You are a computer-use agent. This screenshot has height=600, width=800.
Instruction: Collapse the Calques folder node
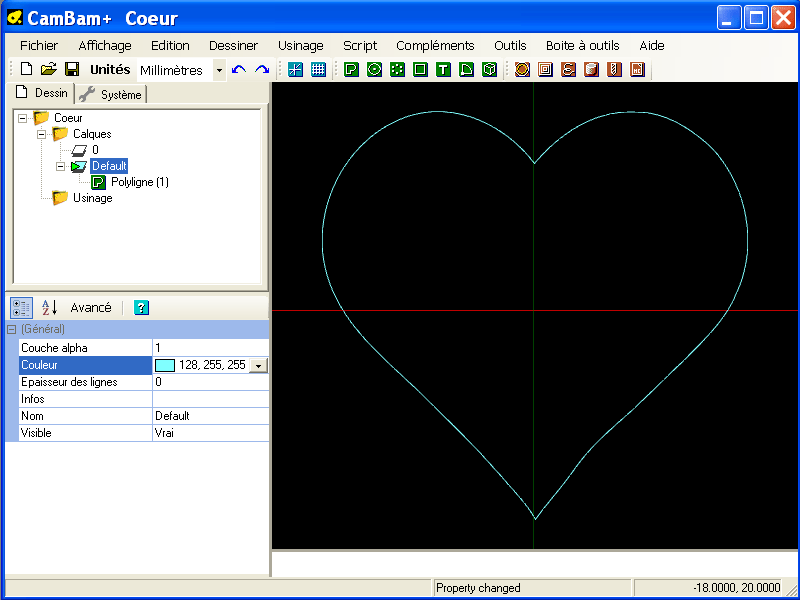[41, 134]
